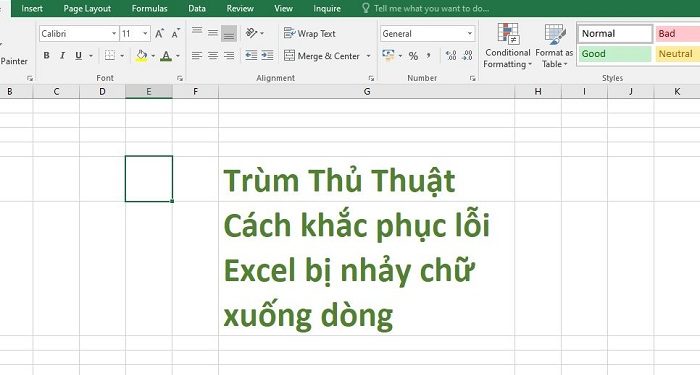Click Tell me what you want to do box

tap(425, 8)
